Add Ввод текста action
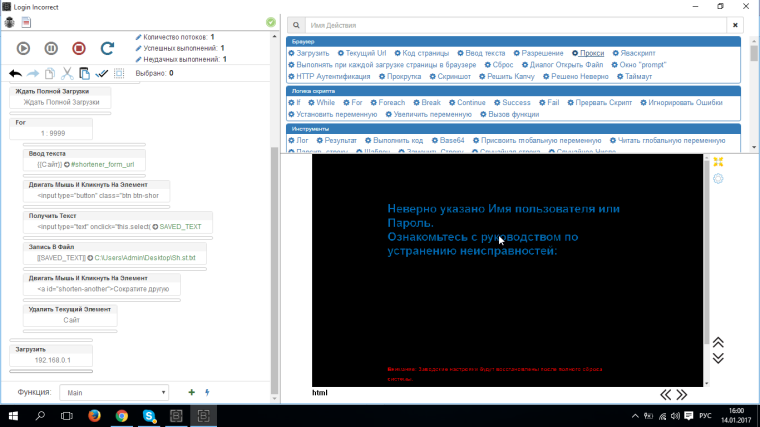The image size is (760, 427). point(481,53)
